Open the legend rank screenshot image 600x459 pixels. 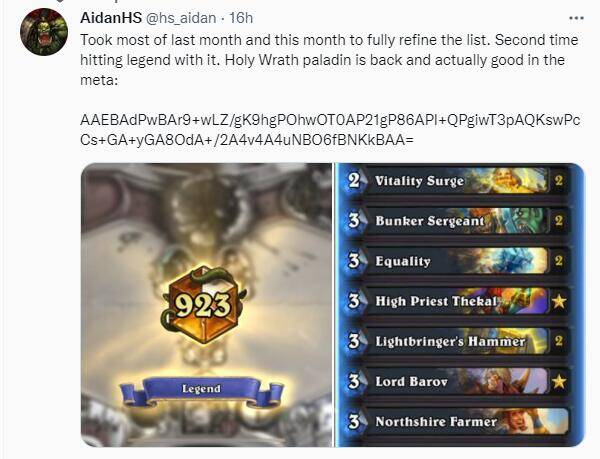point(207,305)
